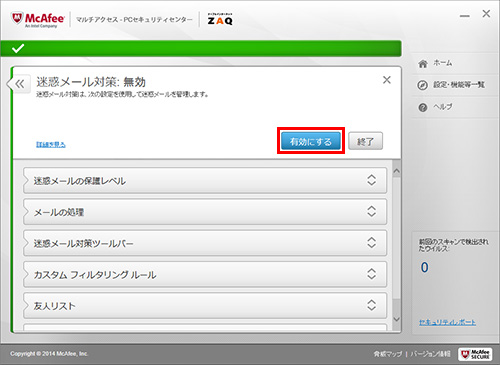The width and height of the screenshot is (500, 365).
Task: Click expand arrows on カスタム フィルタリング ルール row
Action: [x=372, y=274]
